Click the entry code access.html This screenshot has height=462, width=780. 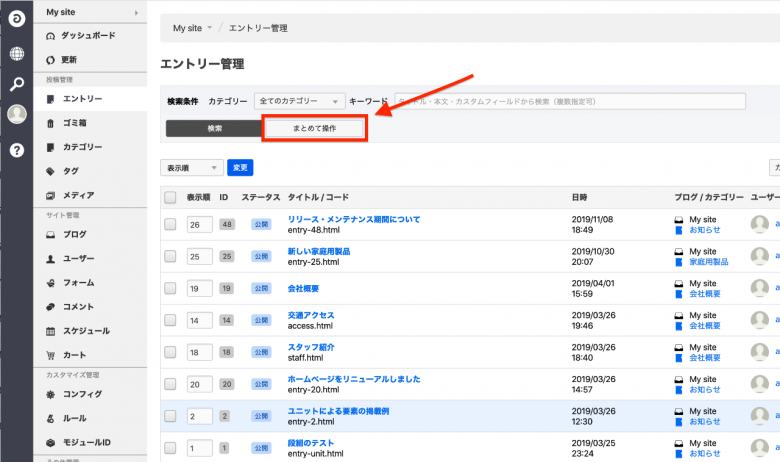[x=310, y=326]
